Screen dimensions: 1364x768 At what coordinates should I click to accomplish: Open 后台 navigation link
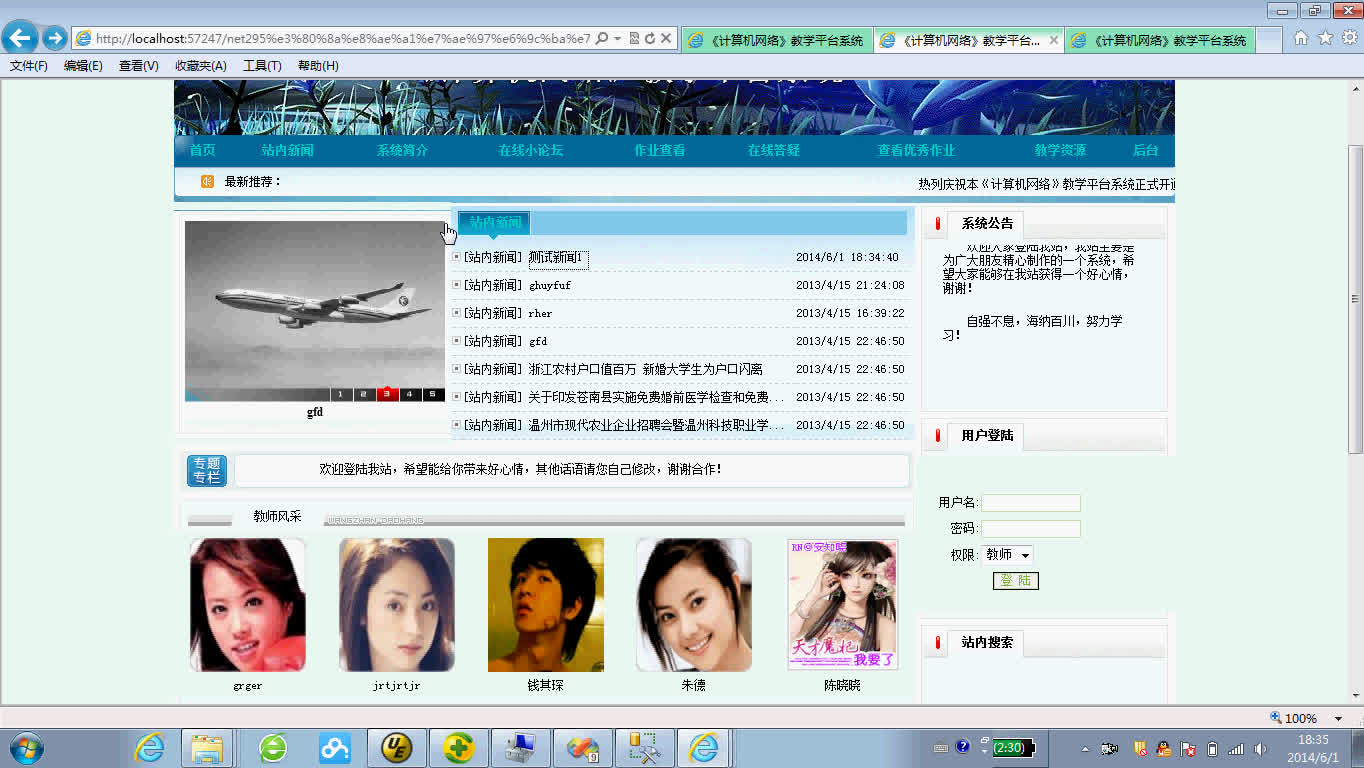click(x=1145, y=151)
